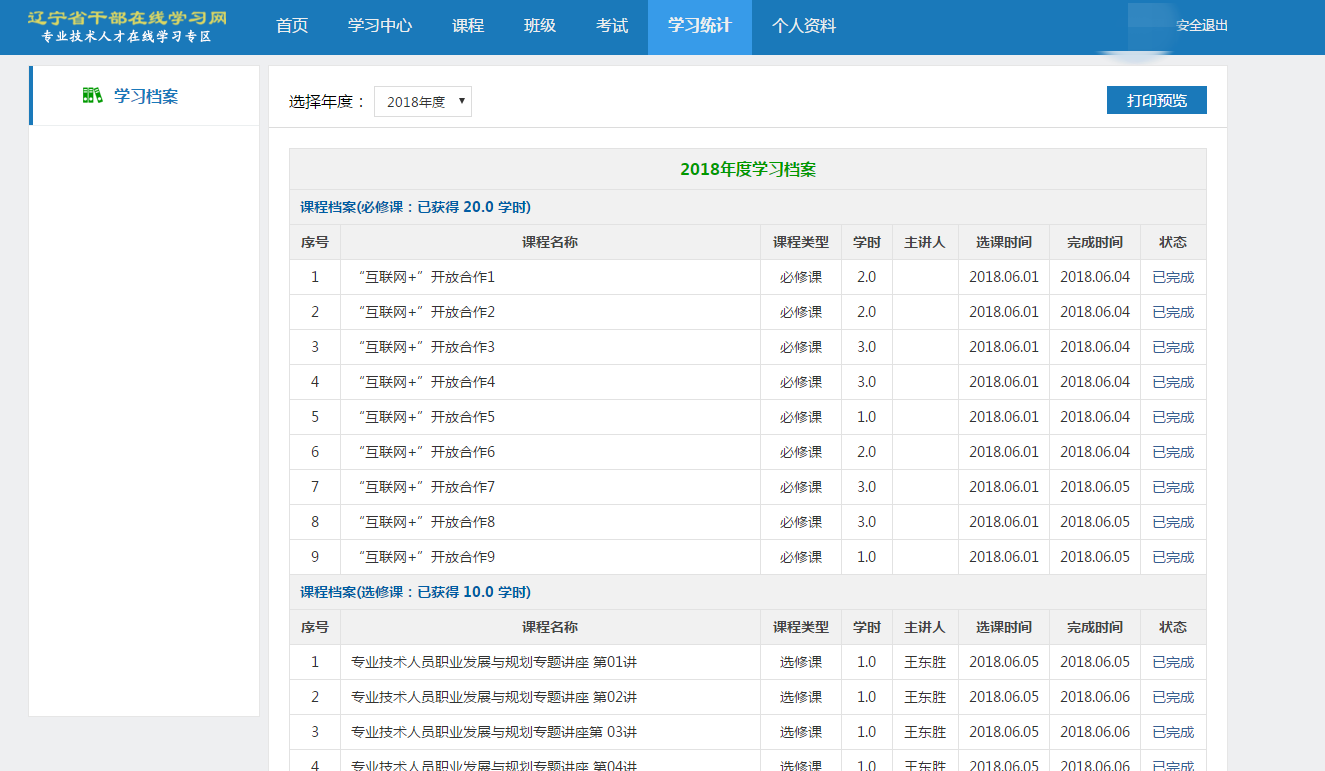1325x771 pixels.
Task: Click the 安全退出 logout link
Action: (x=1201, y=27)
